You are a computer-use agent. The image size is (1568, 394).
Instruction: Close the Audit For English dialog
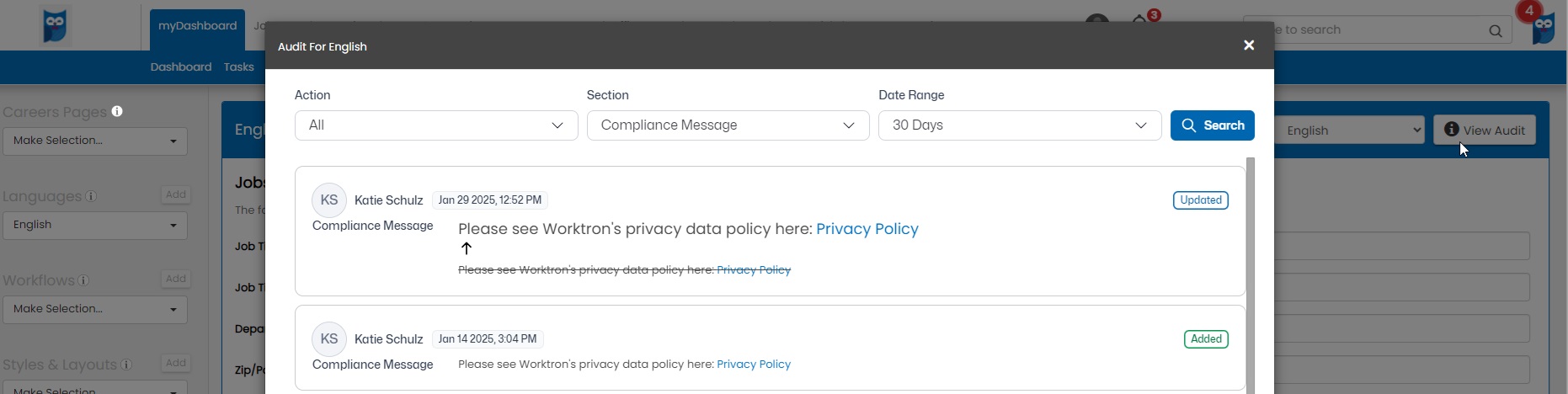pyautogui.click(x=1249, y=45)
